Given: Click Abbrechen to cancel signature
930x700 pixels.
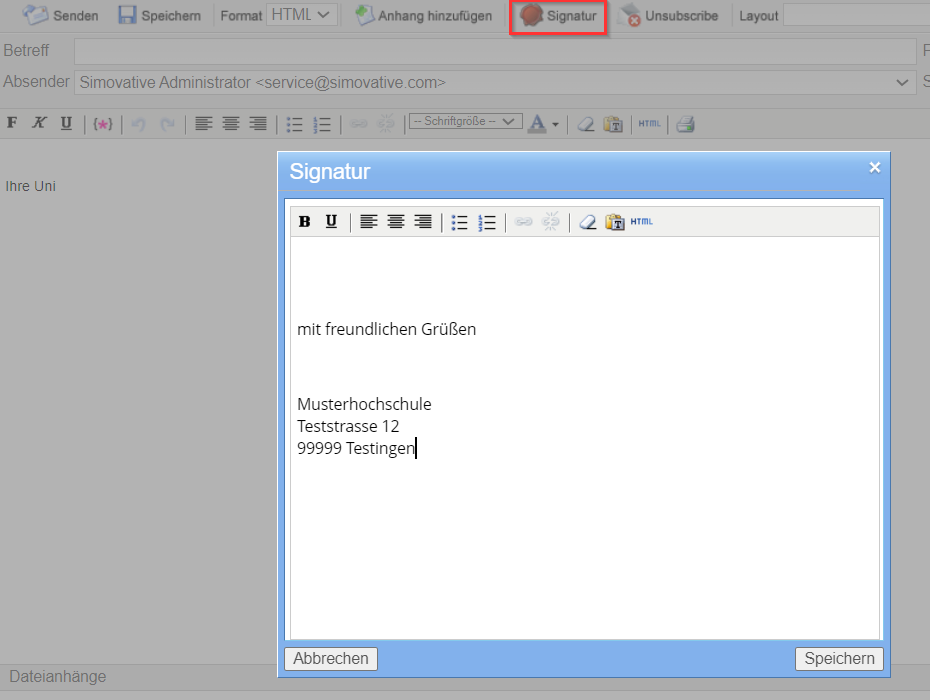Looking at the screenshot, I should tap(331, 658).
